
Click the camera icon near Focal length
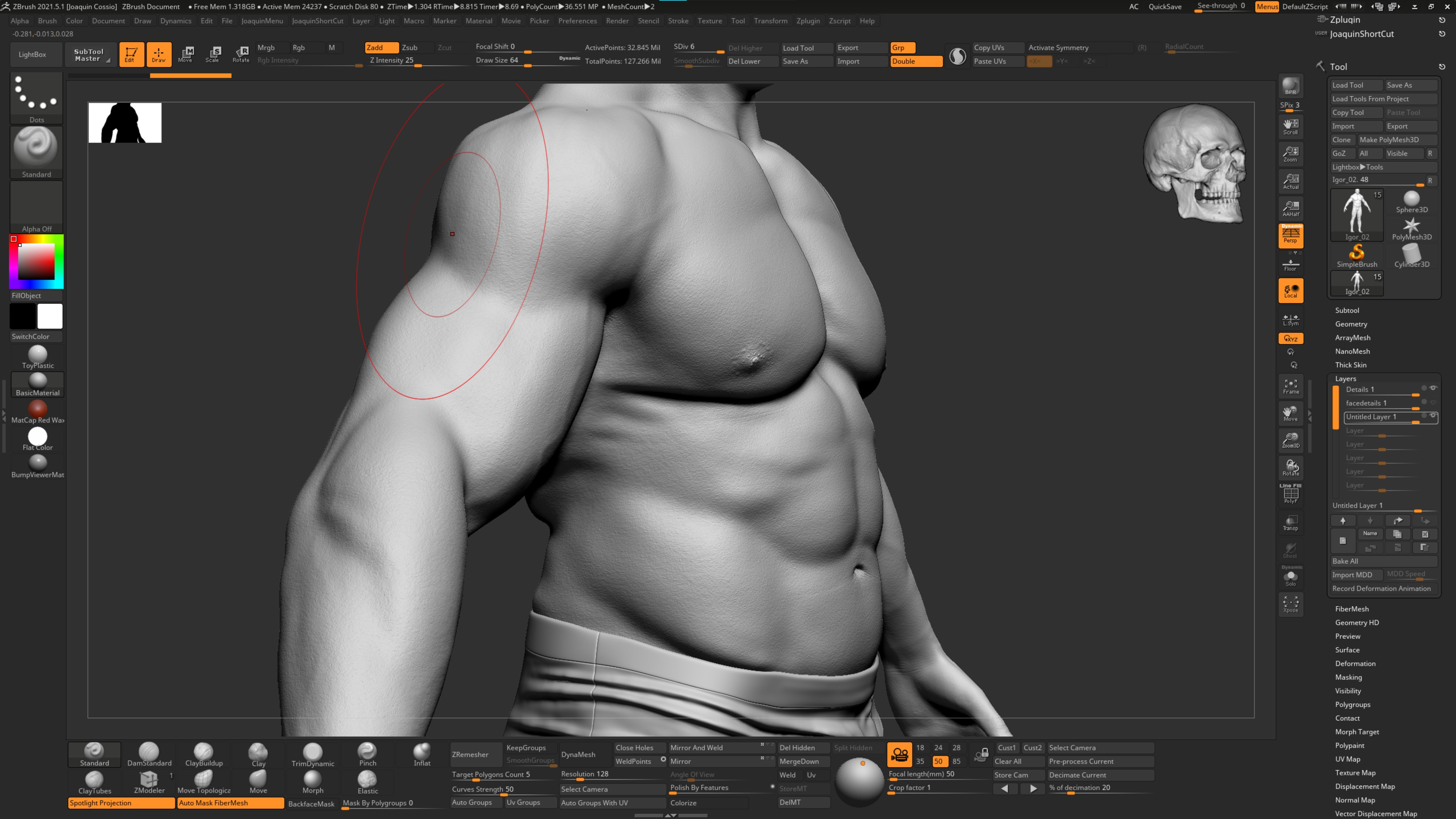coord(899,755)
